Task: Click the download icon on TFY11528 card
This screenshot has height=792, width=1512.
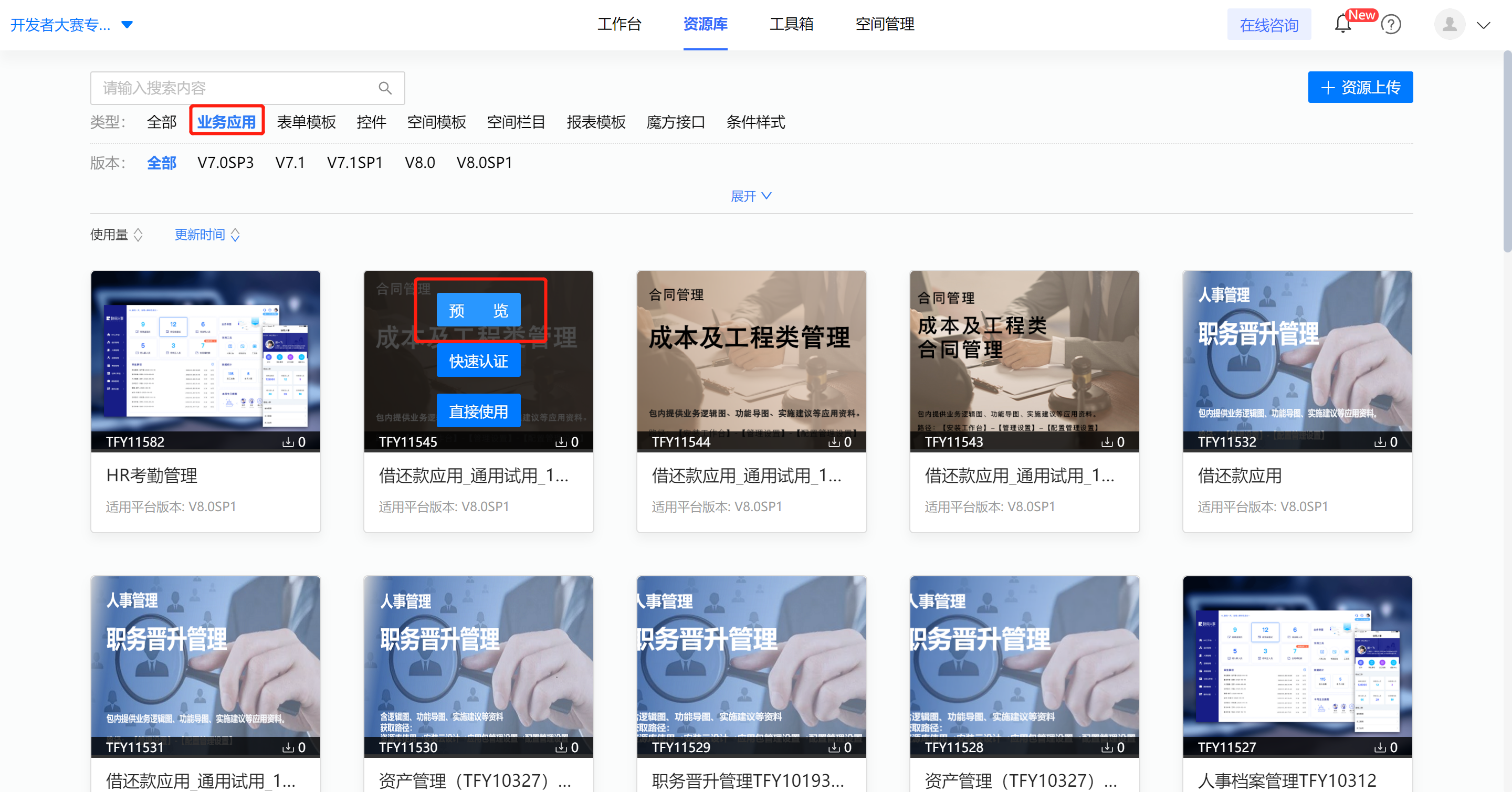Action: [1106, 747]
